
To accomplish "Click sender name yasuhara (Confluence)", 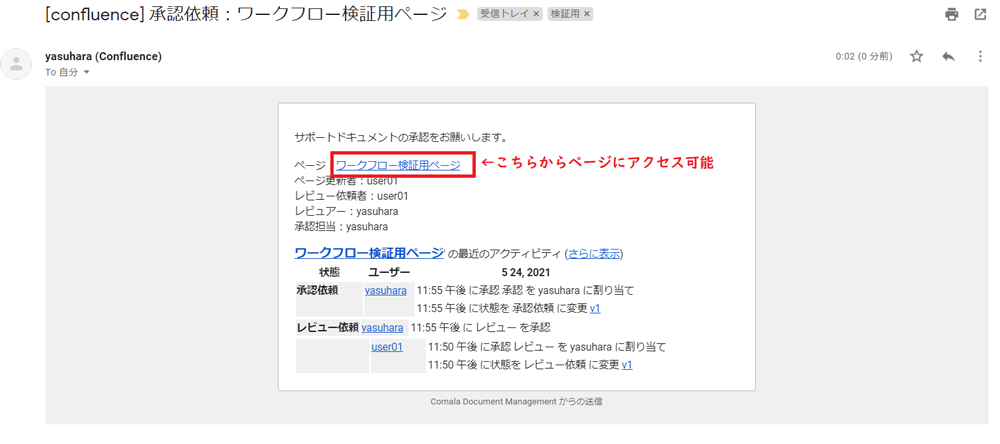I will point(103,56).
